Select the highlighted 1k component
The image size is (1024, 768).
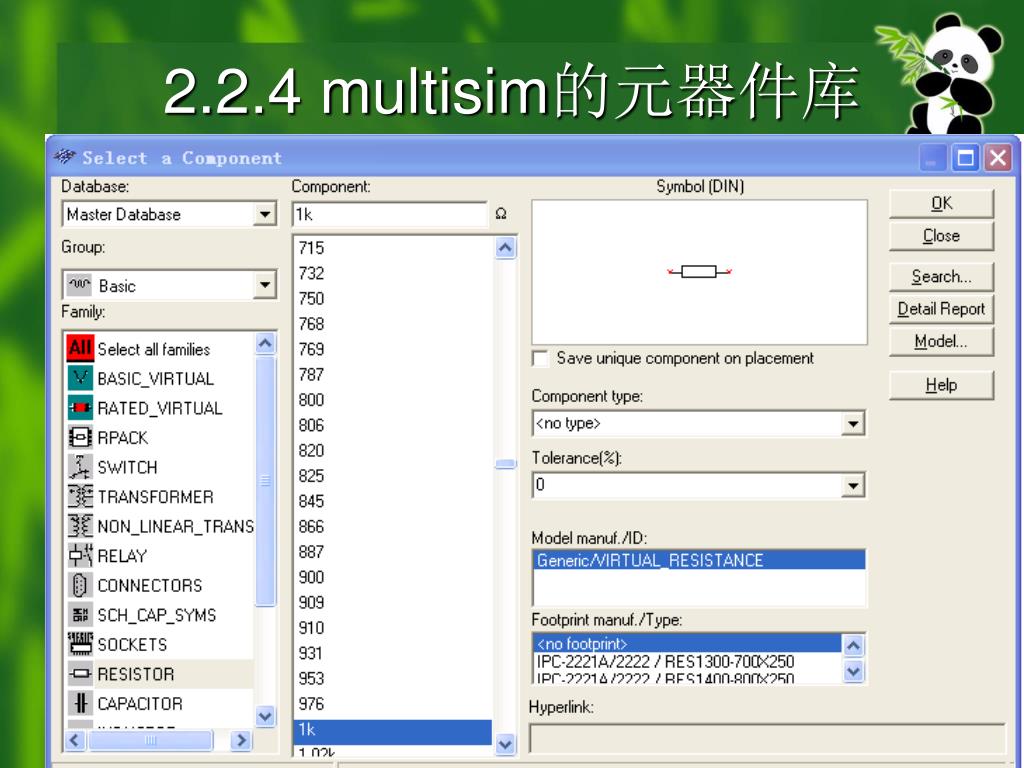[x=392, y=731]
